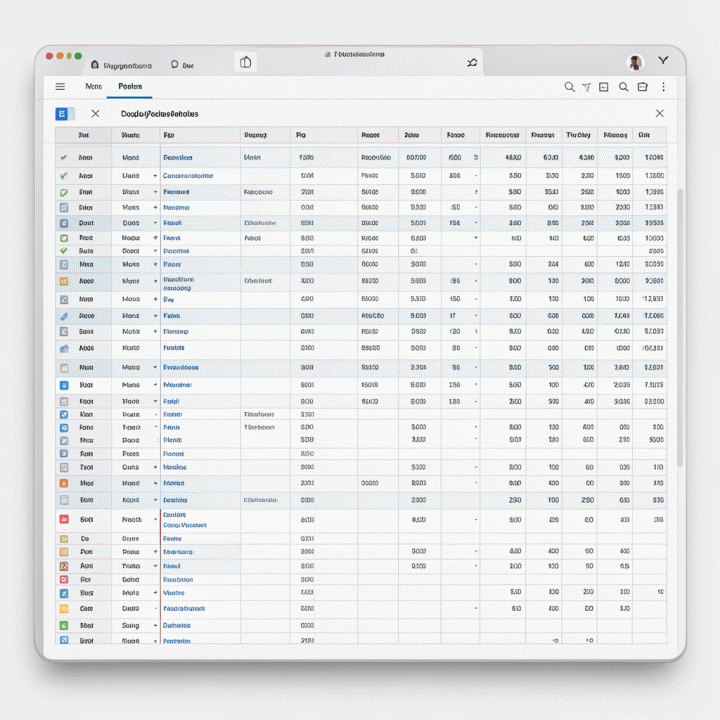Open the blue link in pencil-icon row
Image resolution: width=720 pixels, height=720 pixels.
point(172,316)
